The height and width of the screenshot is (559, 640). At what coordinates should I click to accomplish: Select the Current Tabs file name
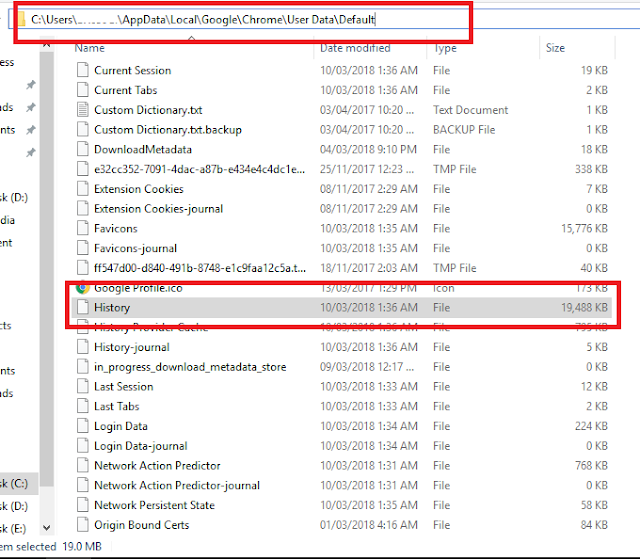[125, 90]
